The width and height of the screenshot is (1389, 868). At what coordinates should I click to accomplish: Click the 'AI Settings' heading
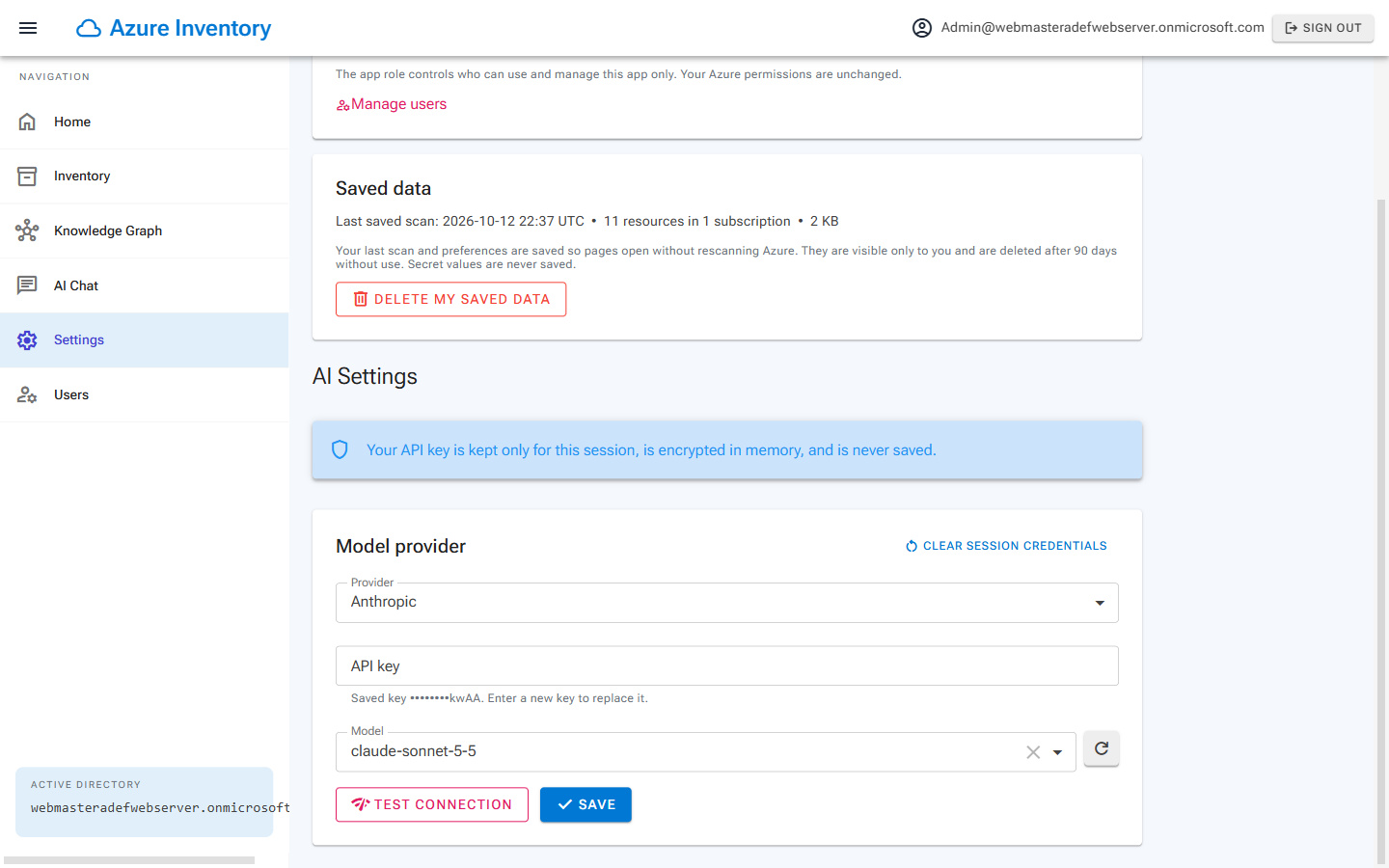tap(365, 376)
